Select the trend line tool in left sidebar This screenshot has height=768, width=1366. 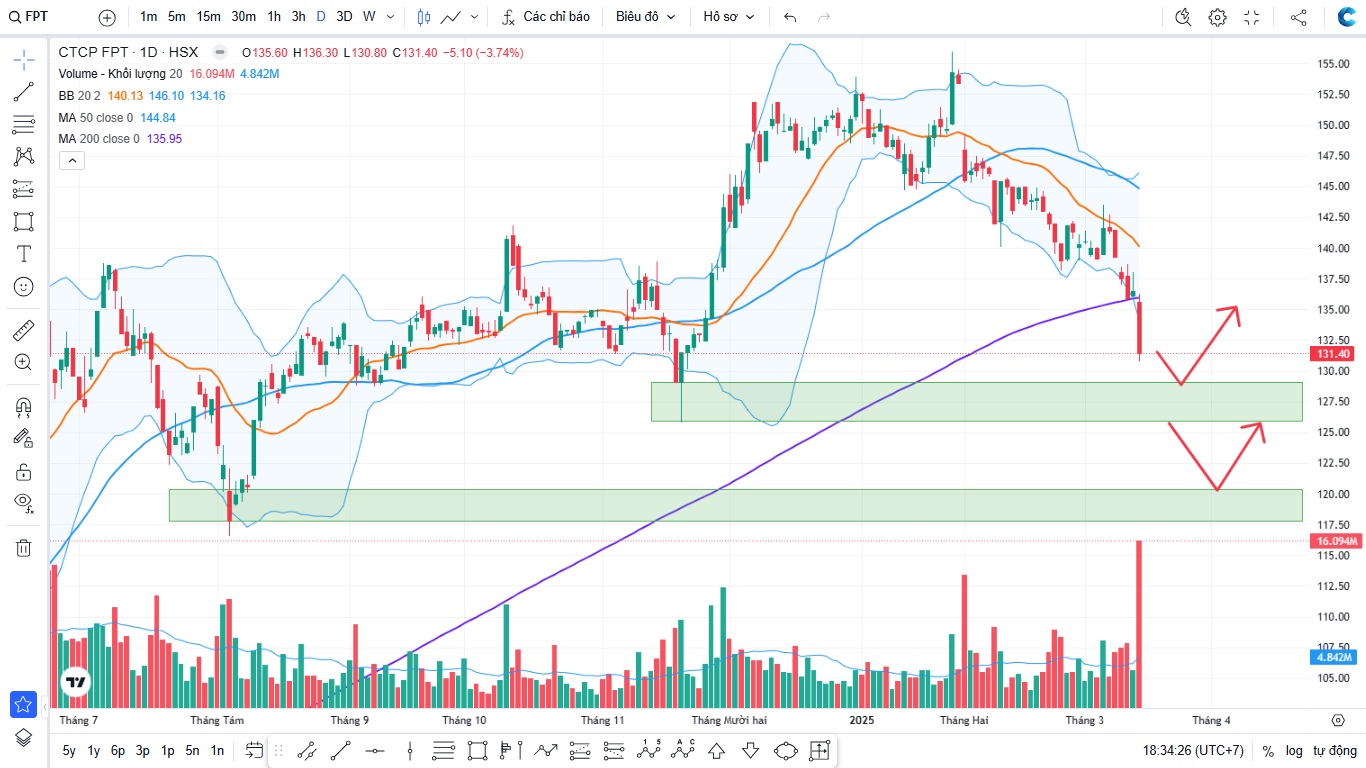coord(24,92)
